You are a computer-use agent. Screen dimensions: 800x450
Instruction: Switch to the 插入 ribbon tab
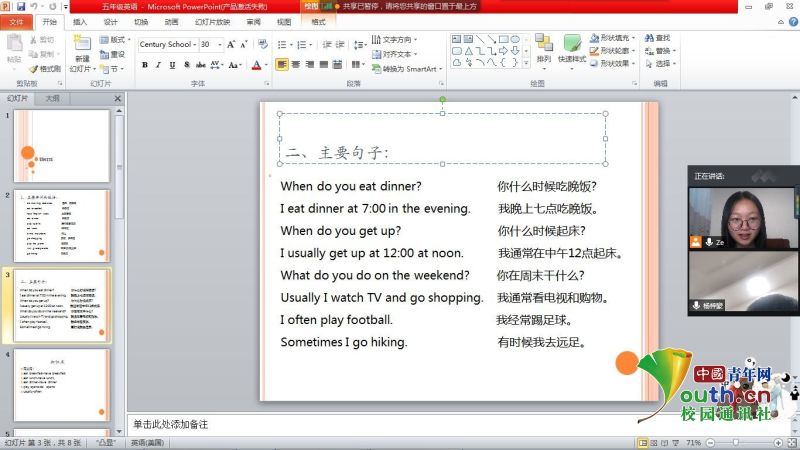click(80, 21)
